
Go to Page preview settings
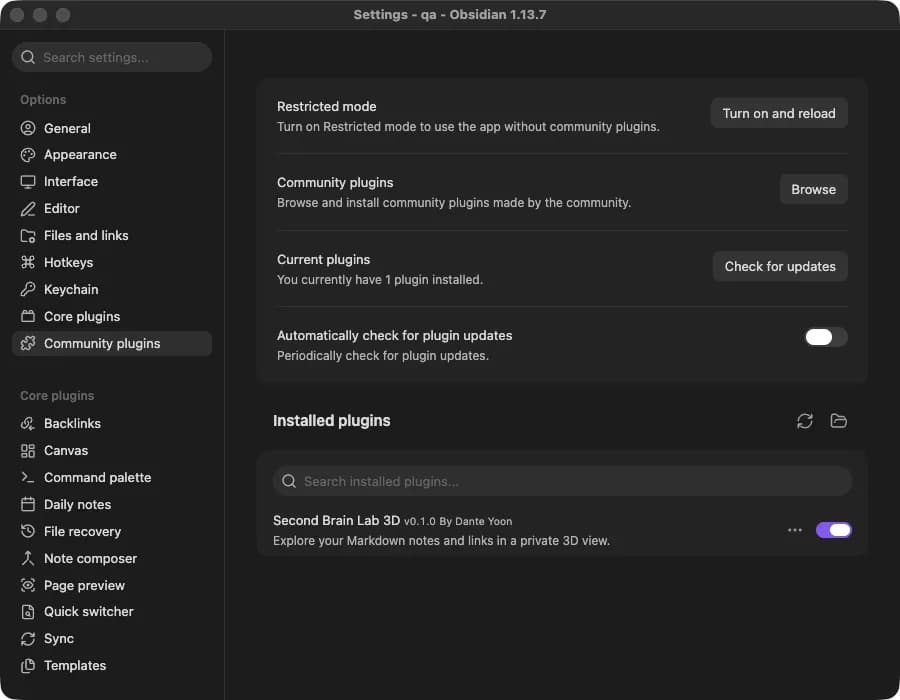tap(112, 585)
